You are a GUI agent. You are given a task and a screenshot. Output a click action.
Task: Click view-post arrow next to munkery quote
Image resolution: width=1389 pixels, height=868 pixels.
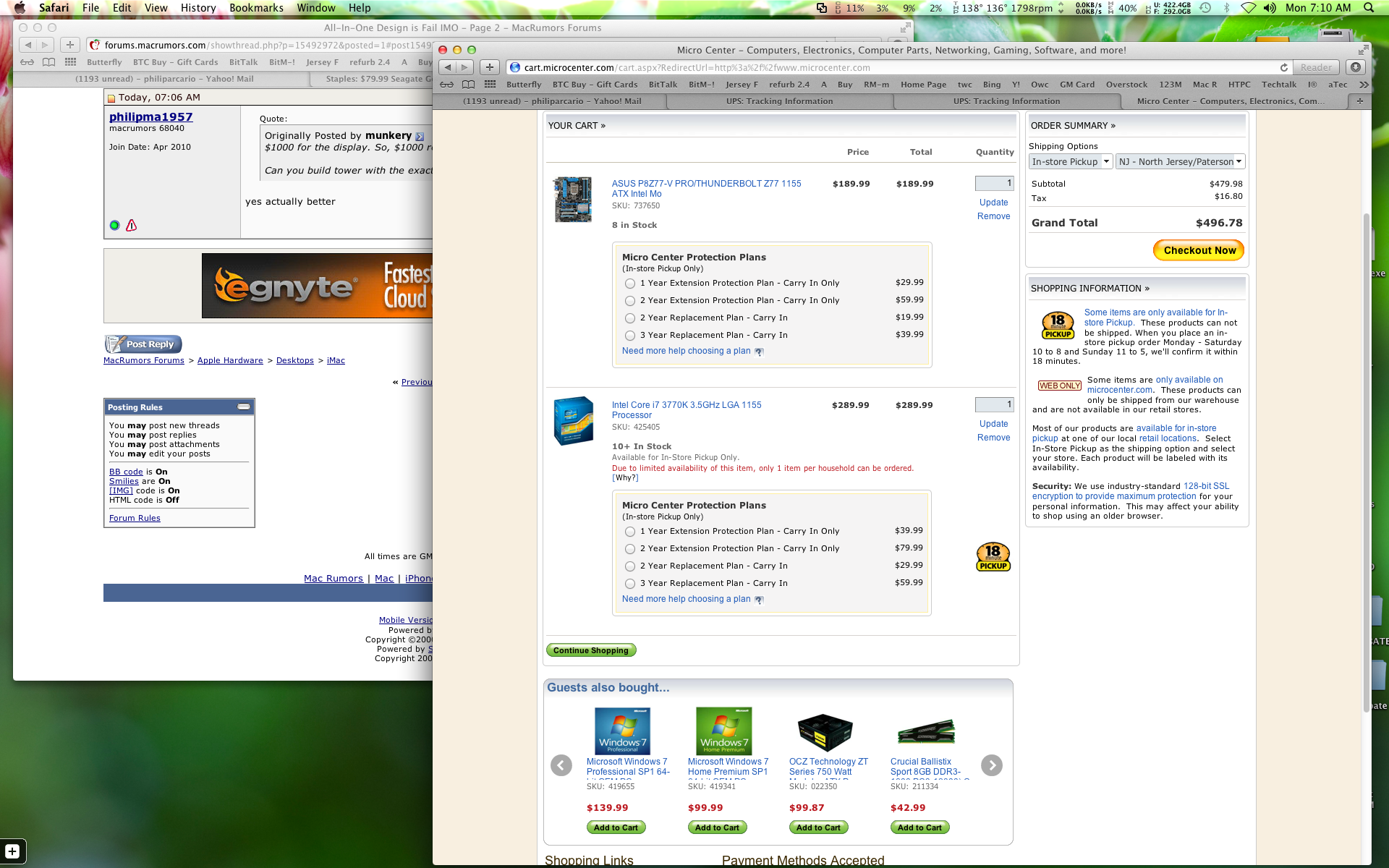(x=420, y=136)
